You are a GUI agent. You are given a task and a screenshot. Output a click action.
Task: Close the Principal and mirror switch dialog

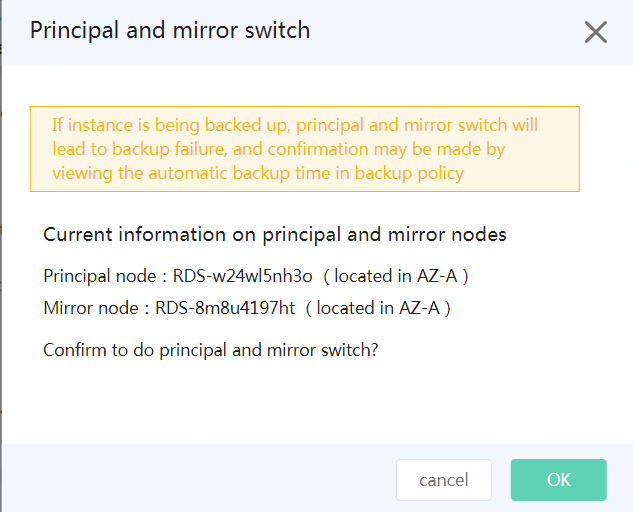[595, 32]
